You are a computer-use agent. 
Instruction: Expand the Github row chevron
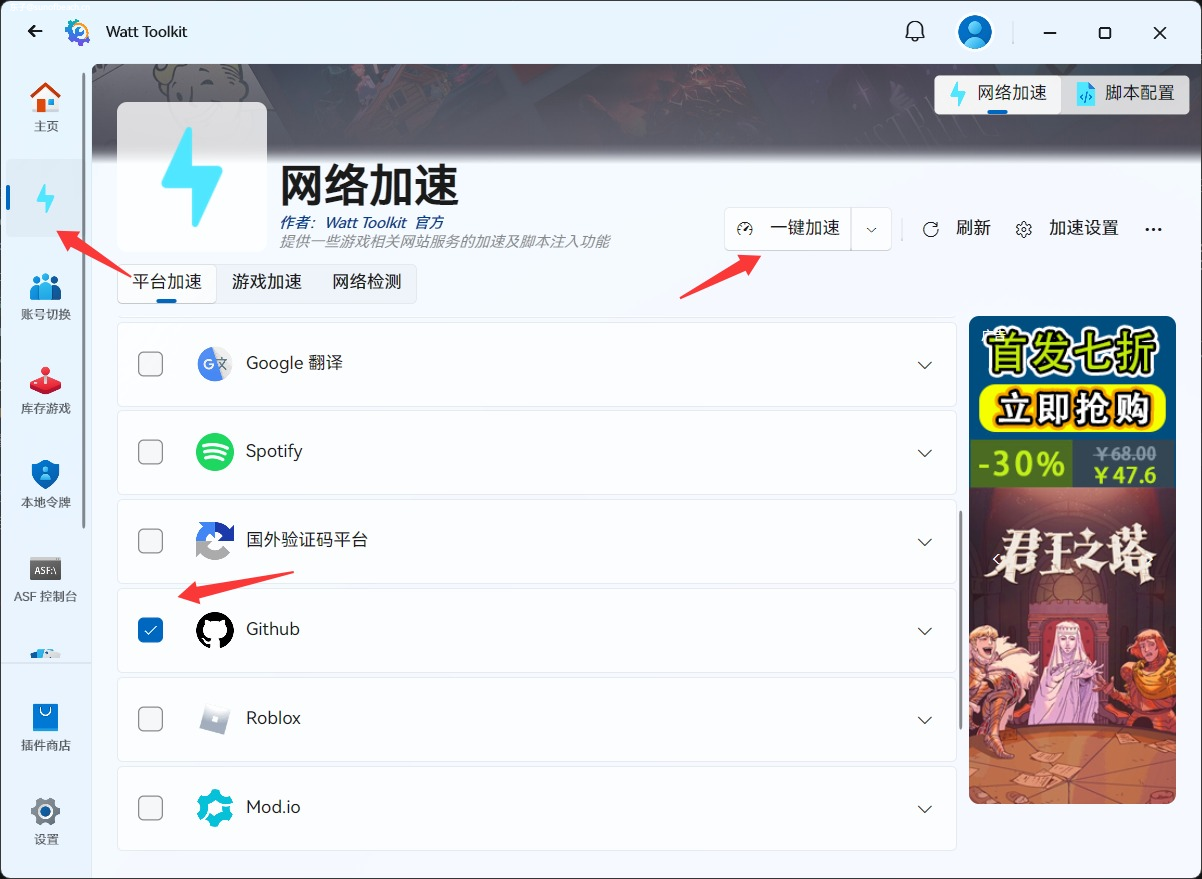[x=925, y=631]
